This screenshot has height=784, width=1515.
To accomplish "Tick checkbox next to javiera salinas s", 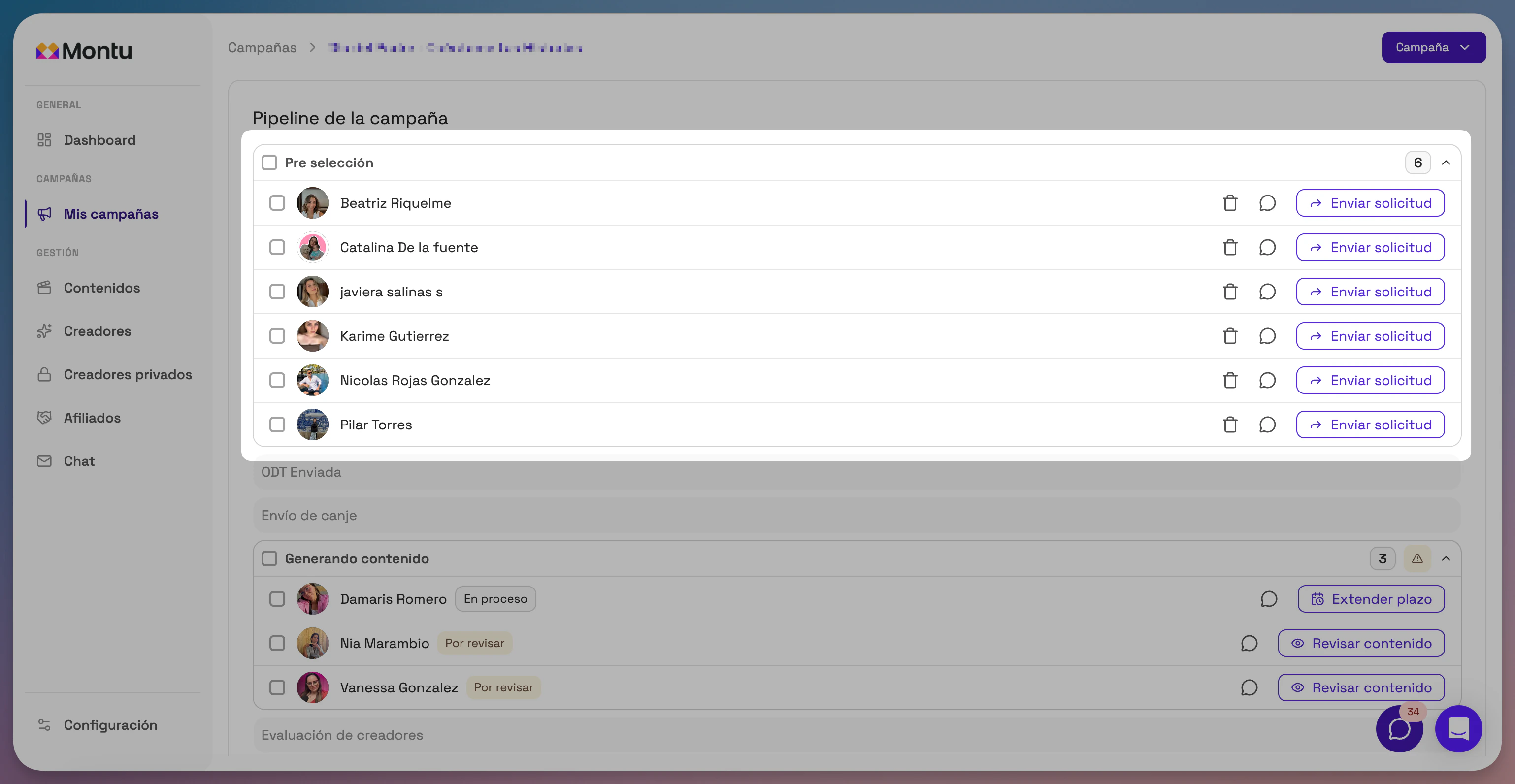I will [277, 292].
